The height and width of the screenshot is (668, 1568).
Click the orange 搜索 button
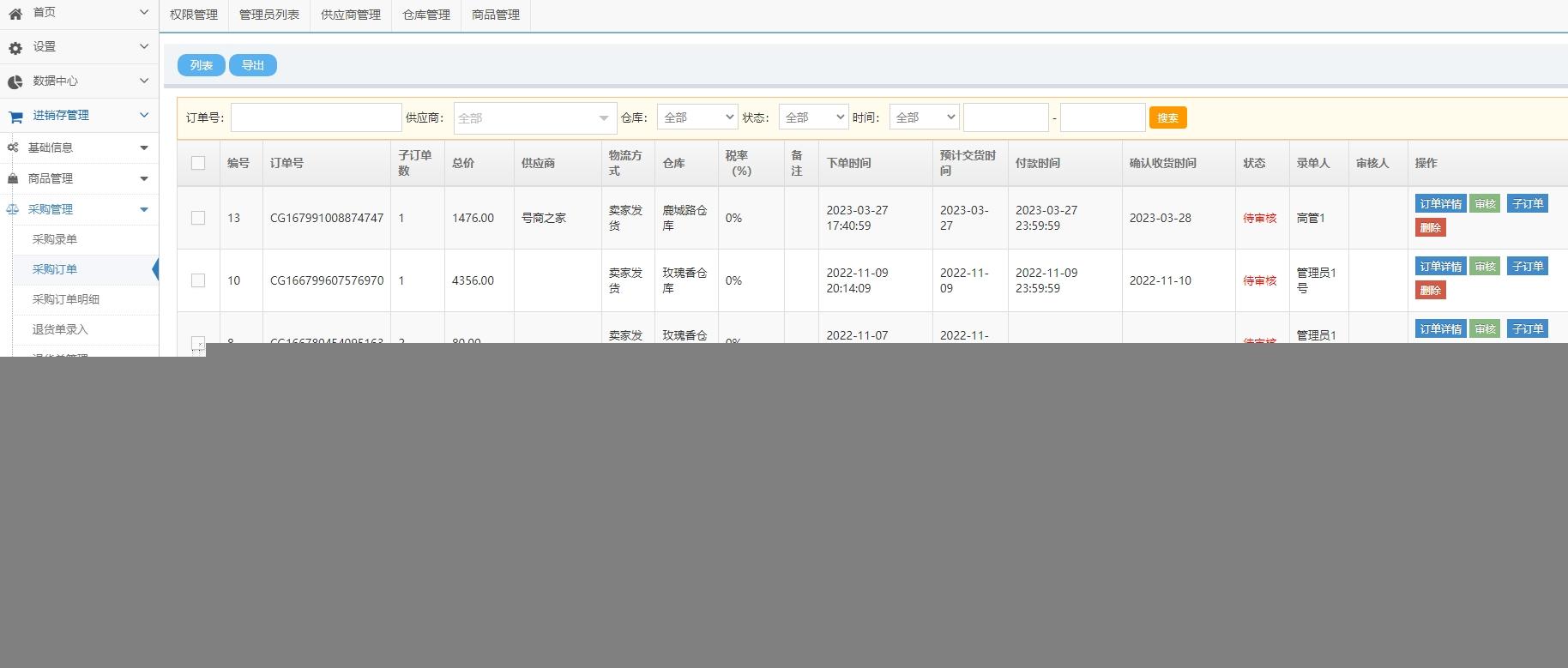1167,117
